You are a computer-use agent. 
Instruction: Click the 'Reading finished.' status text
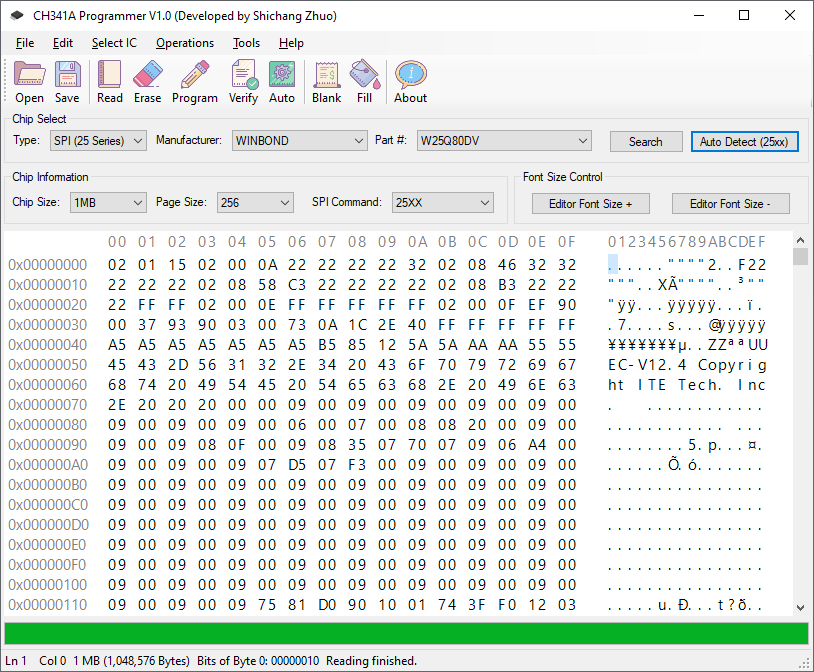tap(371, 661)
